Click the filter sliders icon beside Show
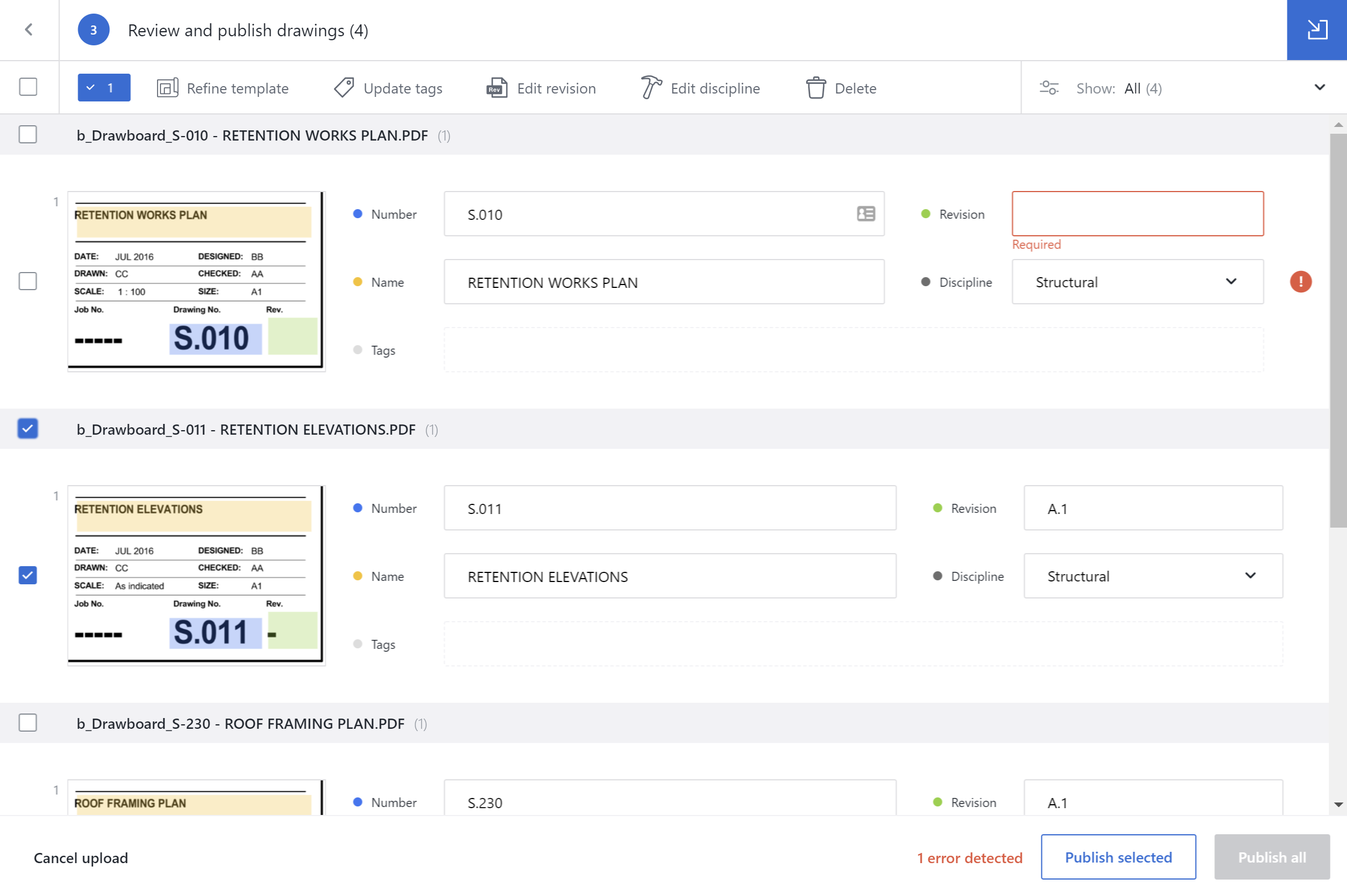The image size is (1347, 896). tap(1049, 88)
